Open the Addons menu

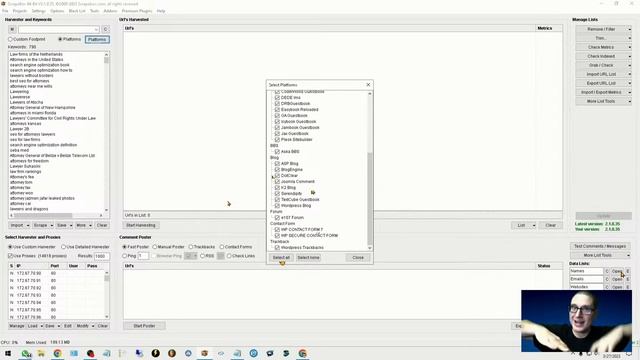point(110,11)
